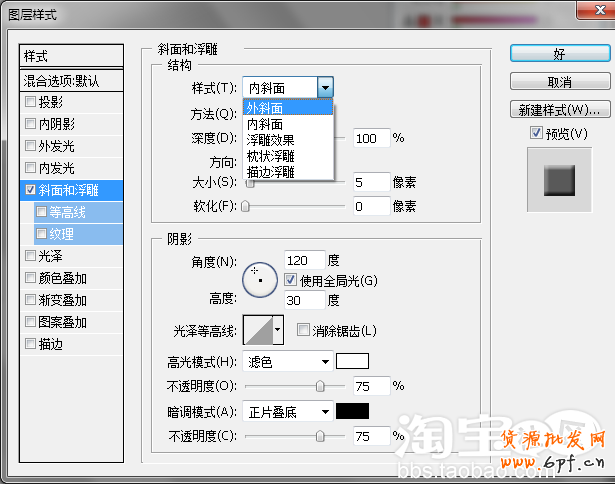Uncheck the 预览 preview checkbox
Viewport: 615px width, 484px height.
[537, 133]
